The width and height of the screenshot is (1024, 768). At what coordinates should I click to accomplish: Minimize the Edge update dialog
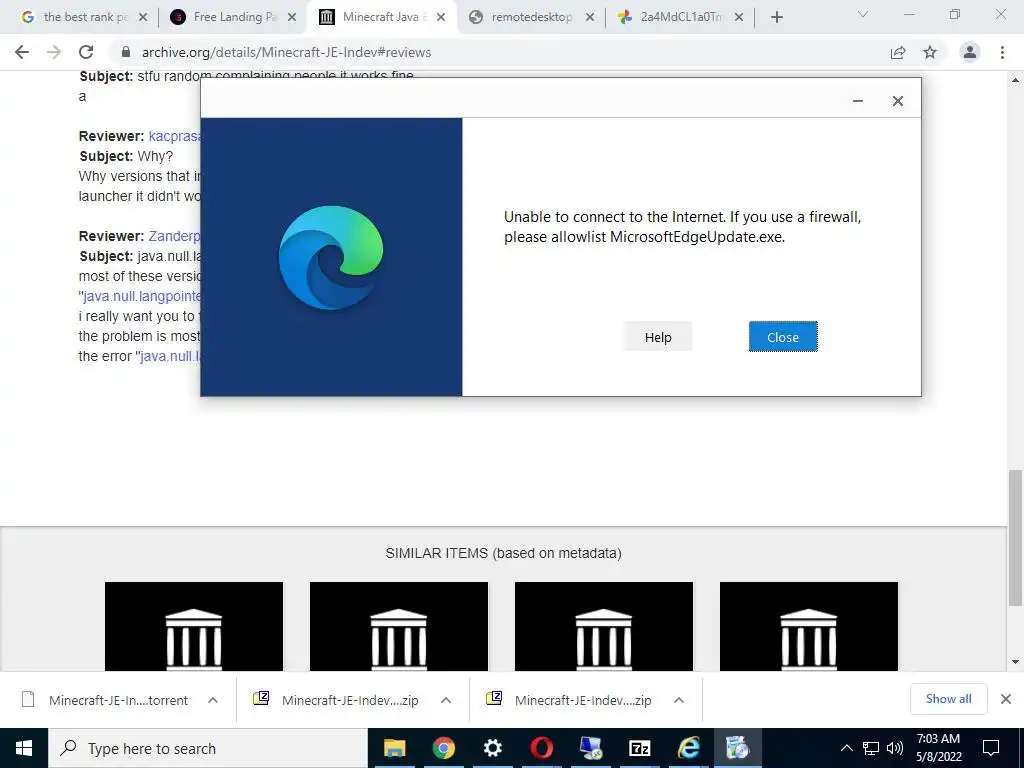pos(858,101)
